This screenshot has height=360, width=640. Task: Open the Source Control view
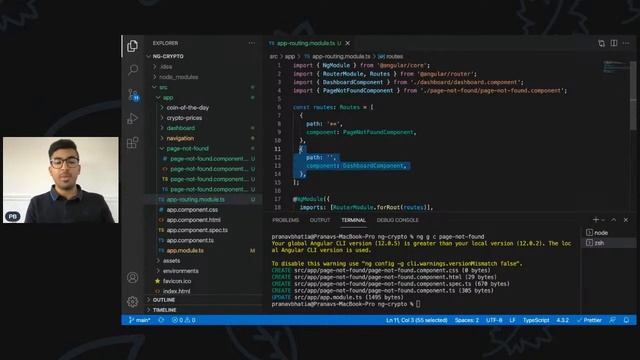click(133, 95)
